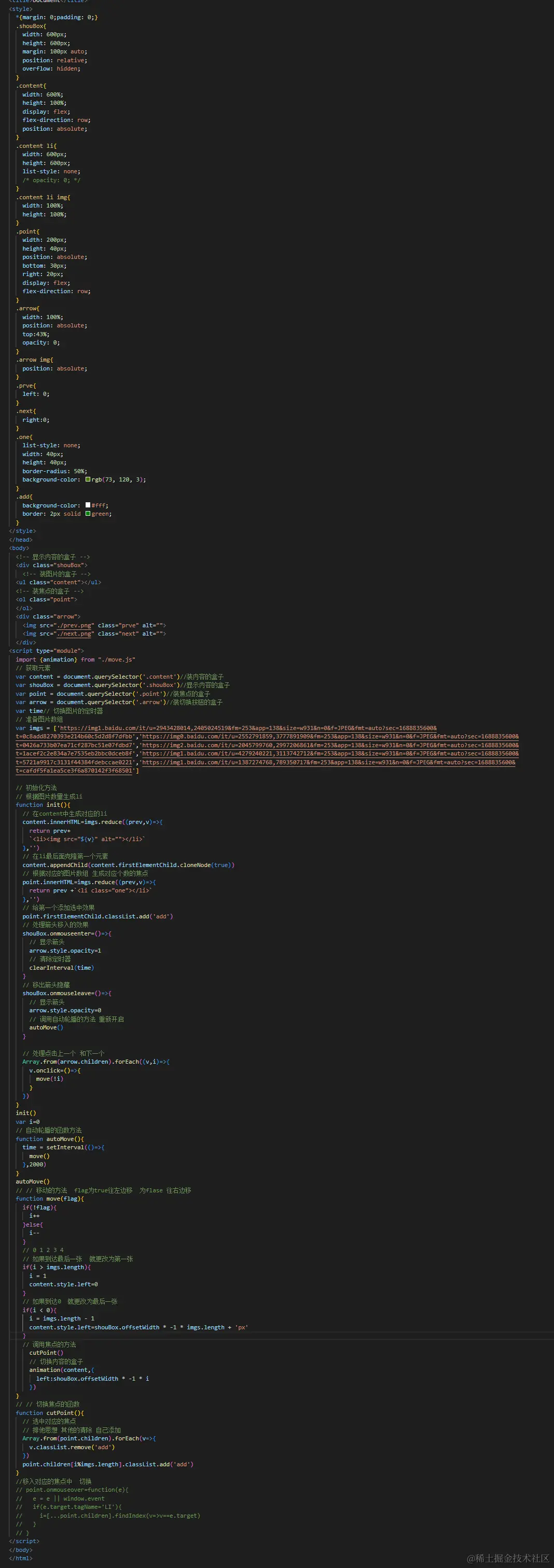The image size is (554, 1568).
Task: Click the "shouBox.onmouseleave" handler line
Action: 67,993
